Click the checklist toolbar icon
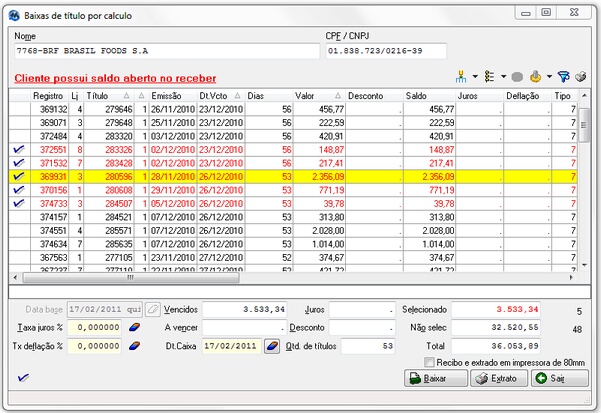 [489, 77]
